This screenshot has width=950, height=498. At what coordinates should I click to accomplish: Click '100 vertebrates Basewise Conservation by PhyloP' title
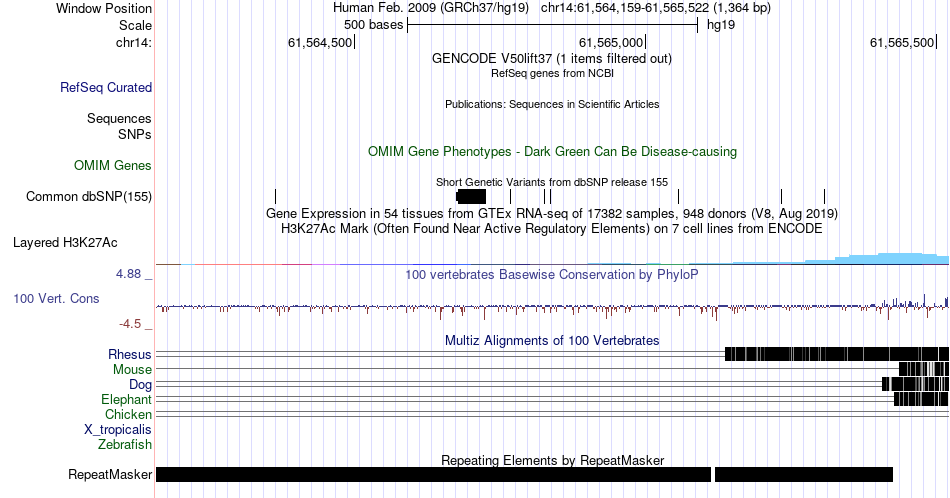click(x=552, y=274)
